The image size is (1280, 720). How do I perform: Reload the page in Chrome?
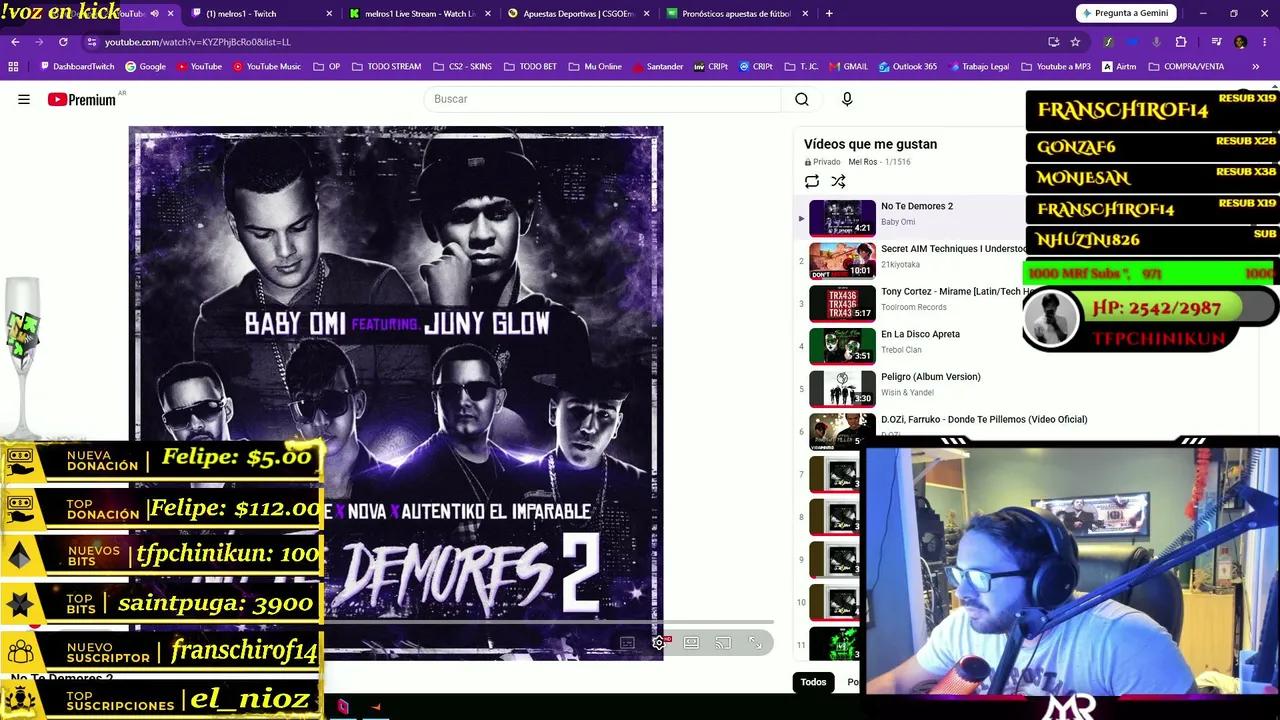pyautogui.click(x=63, y=42)
